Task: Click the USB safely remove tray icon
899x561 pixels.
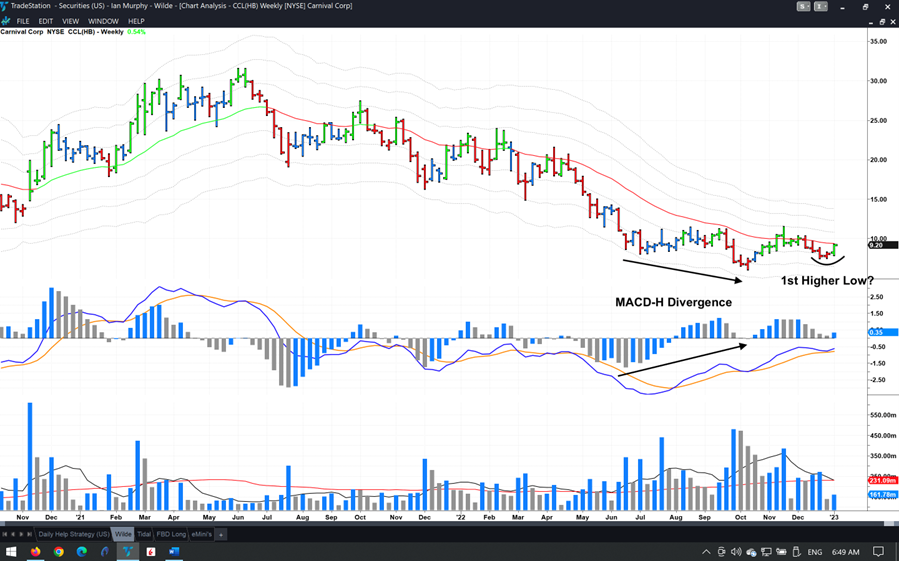Action: 796,552
